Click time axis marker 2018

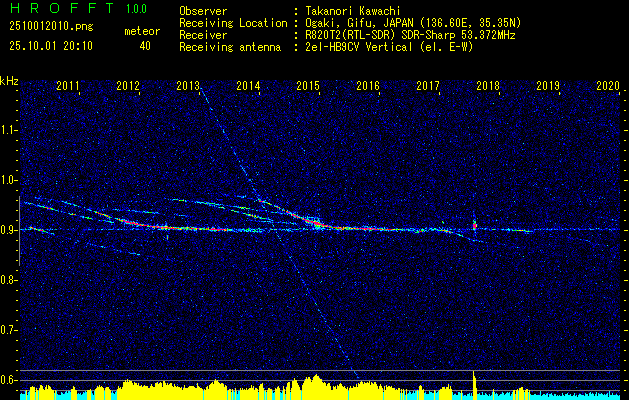[x=488, y=85]
